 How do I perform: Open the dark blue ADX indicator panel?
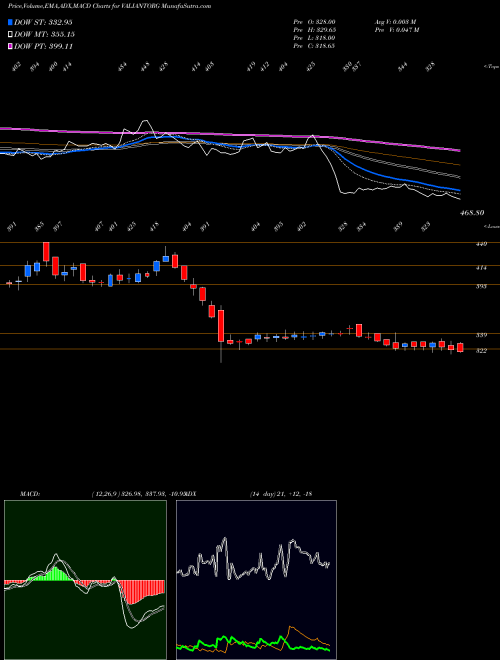256,580
